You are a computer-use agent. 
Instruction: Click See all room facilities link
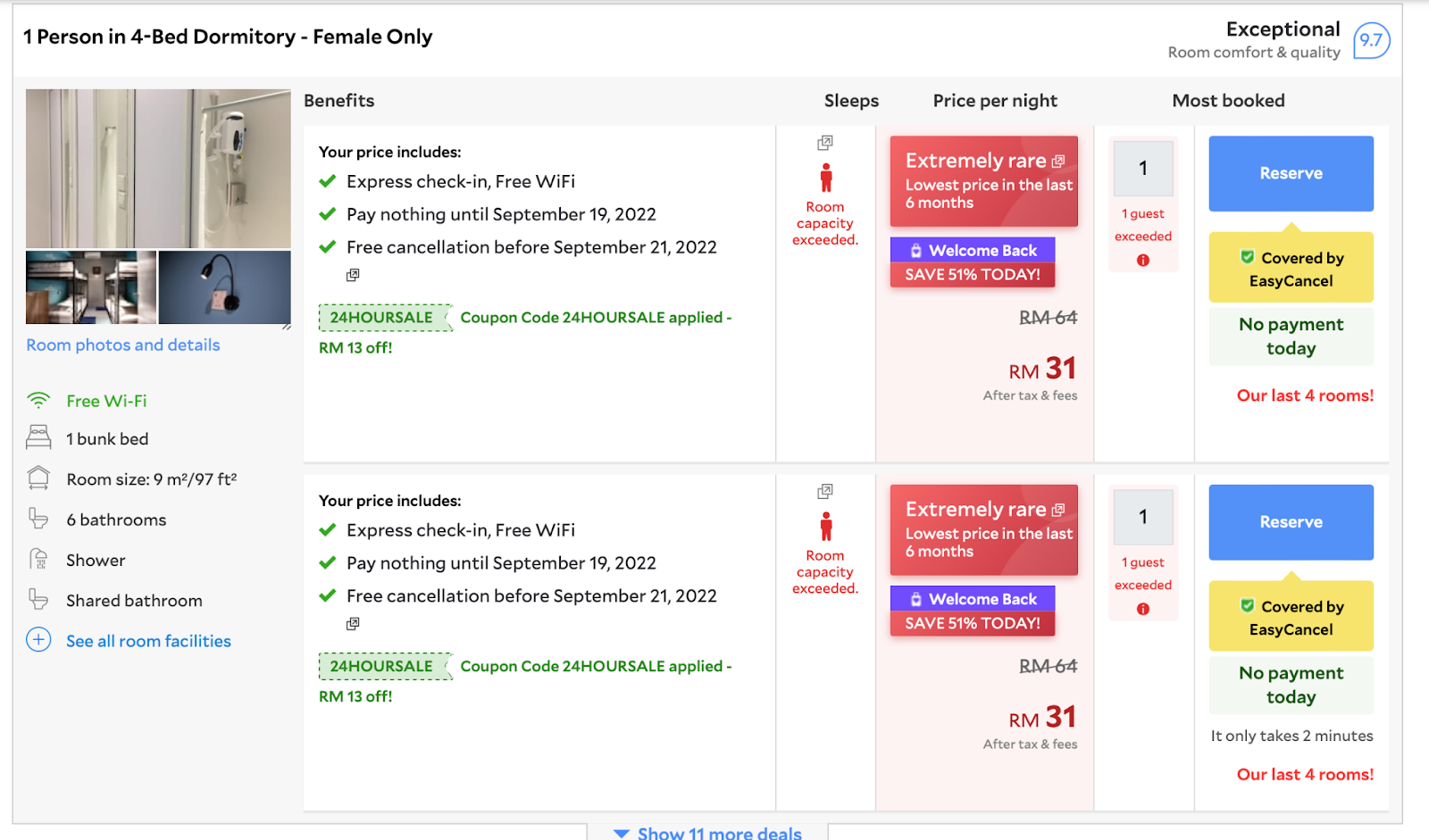pos(148,641)
